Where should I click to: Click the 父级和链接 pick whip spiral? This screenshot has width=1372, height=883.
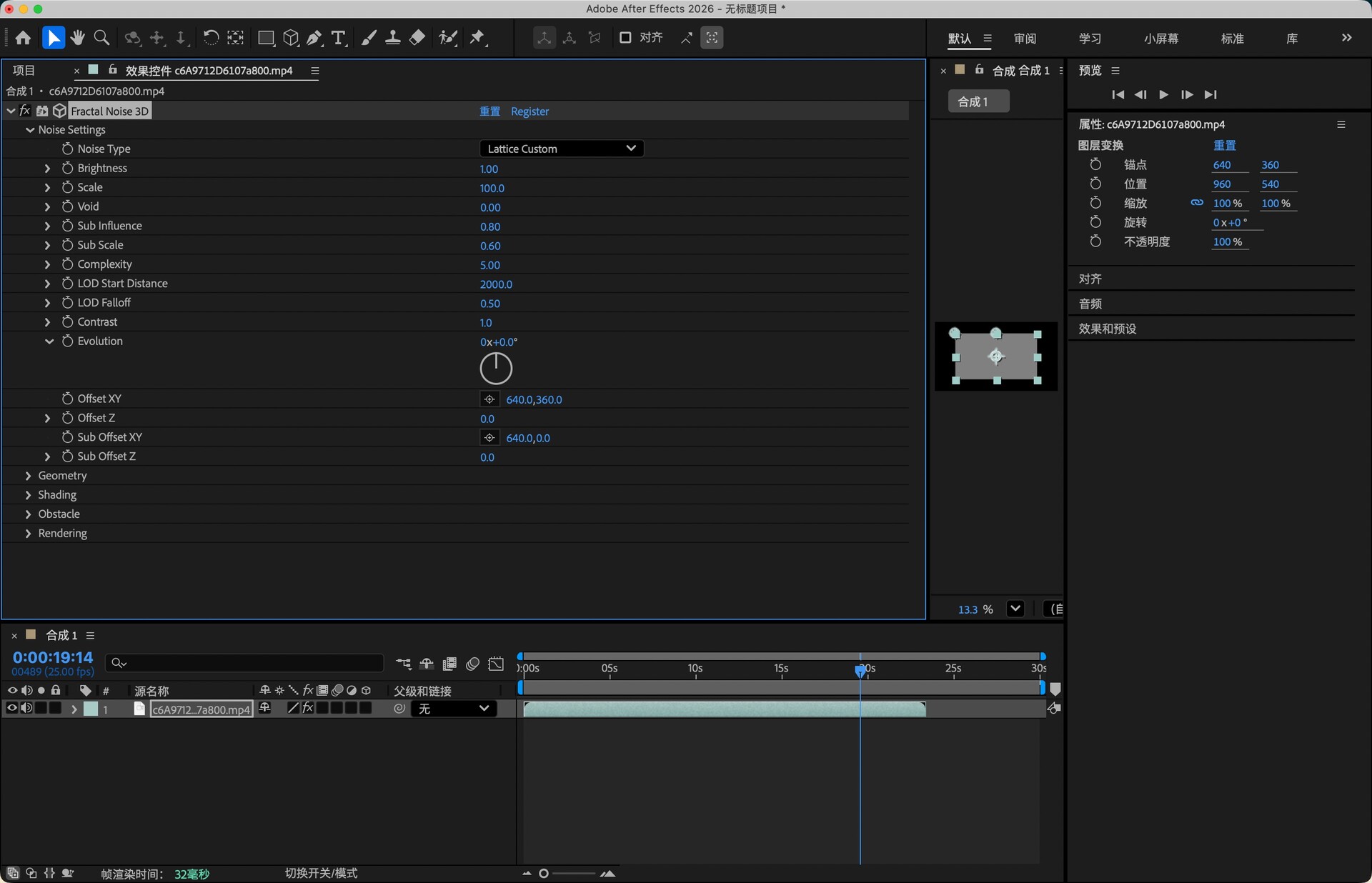pos(399,709)
